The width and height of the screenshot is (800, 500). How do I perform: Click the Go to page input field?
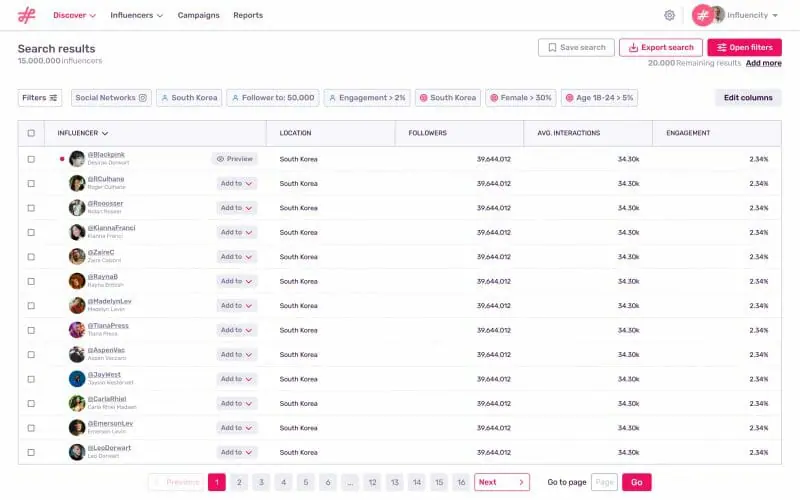tap(604, 482)
